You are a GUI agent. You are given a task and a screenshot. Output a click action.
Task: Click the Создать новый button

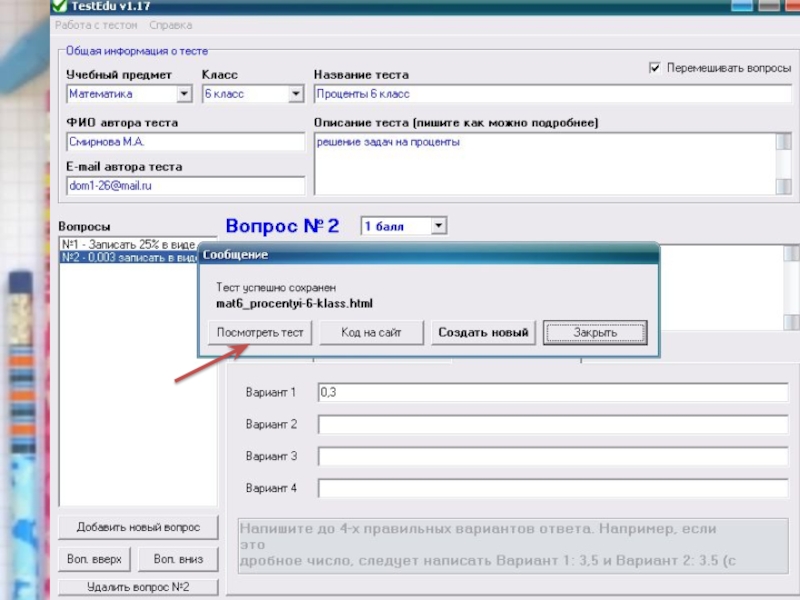click(x=483, y=333)
